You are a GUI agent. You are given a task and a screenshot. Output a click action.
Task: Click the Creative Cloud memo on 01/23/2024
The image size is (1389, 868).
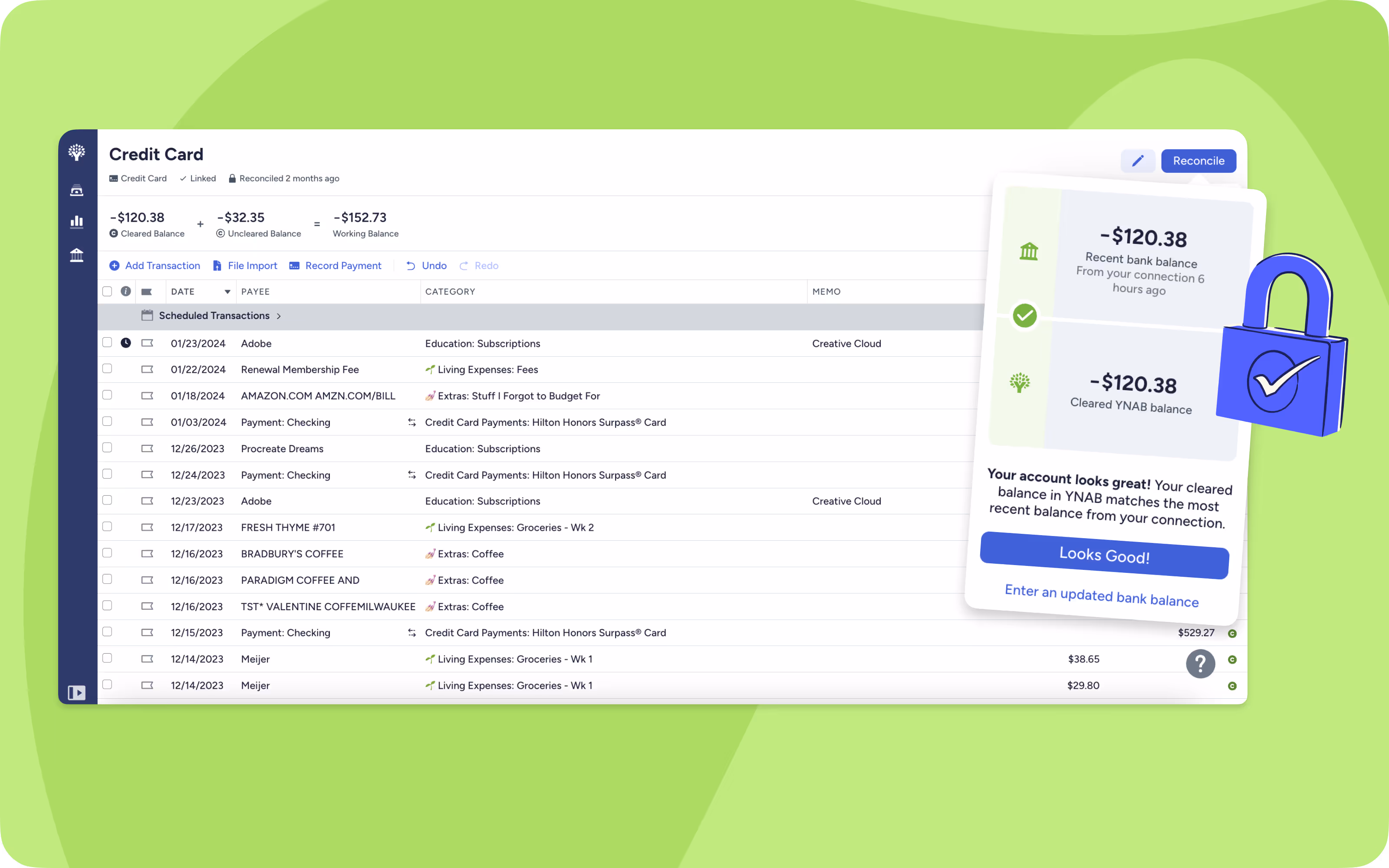coord(846,343)
